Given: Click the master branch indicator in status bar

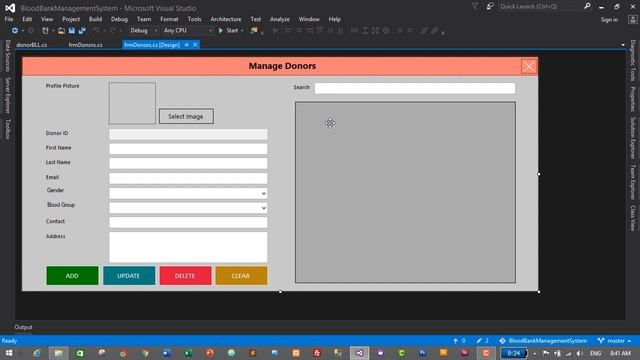Looking at the screenshot, I should click(614, 340).
